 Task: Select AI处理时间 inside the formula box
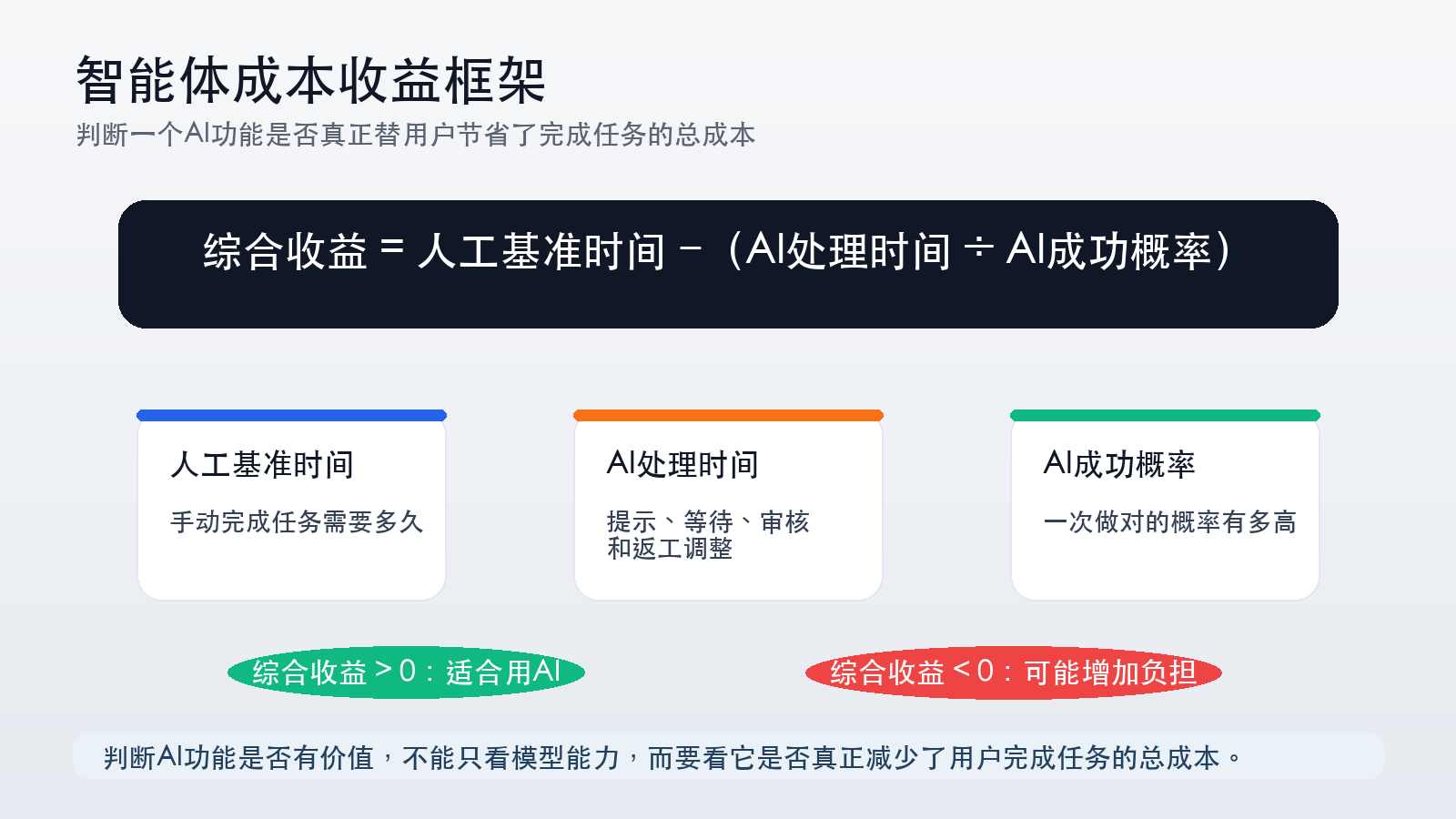(x=848, y=252)
